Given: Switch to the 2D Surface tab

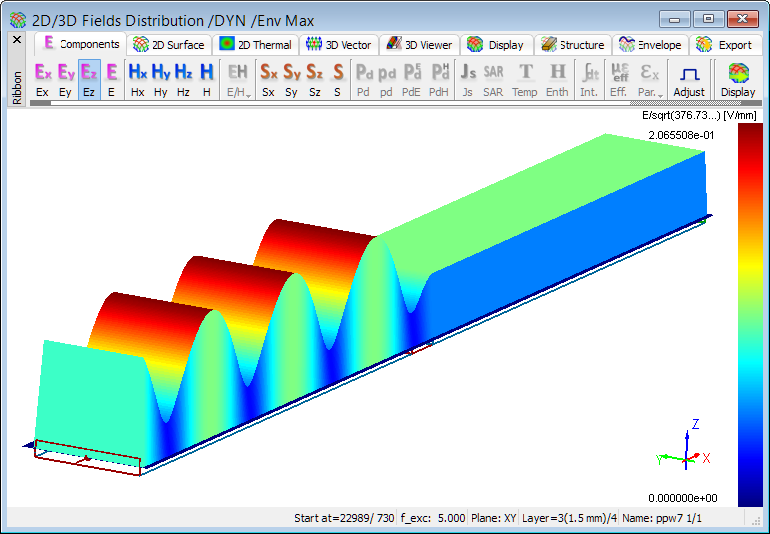Looking at the screenshot, I should point(169,44).
